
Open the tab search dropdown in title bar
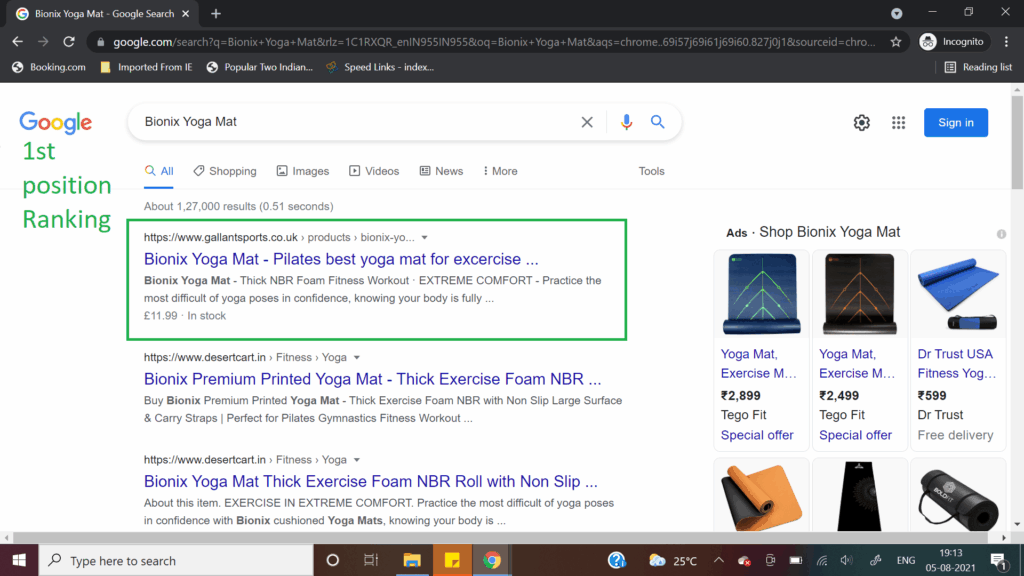[897, 14]
